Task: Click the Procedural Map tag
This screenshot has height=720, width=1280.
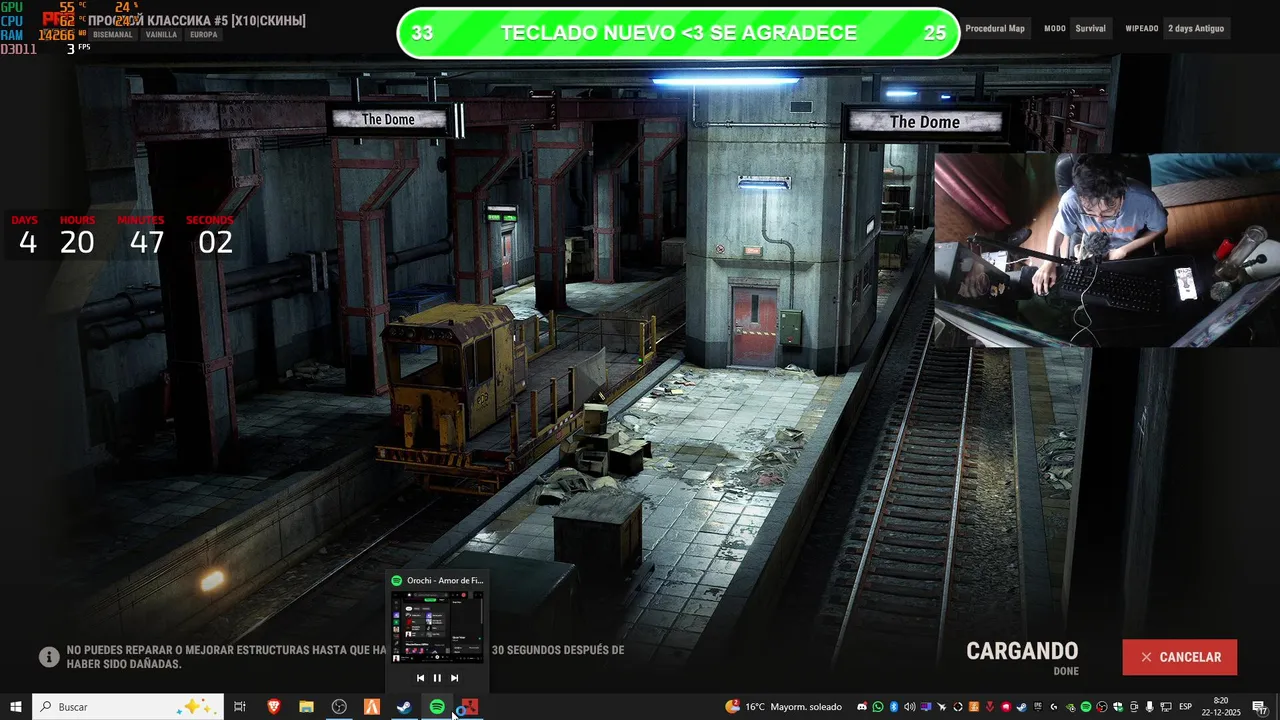Action: coord(995,28)
